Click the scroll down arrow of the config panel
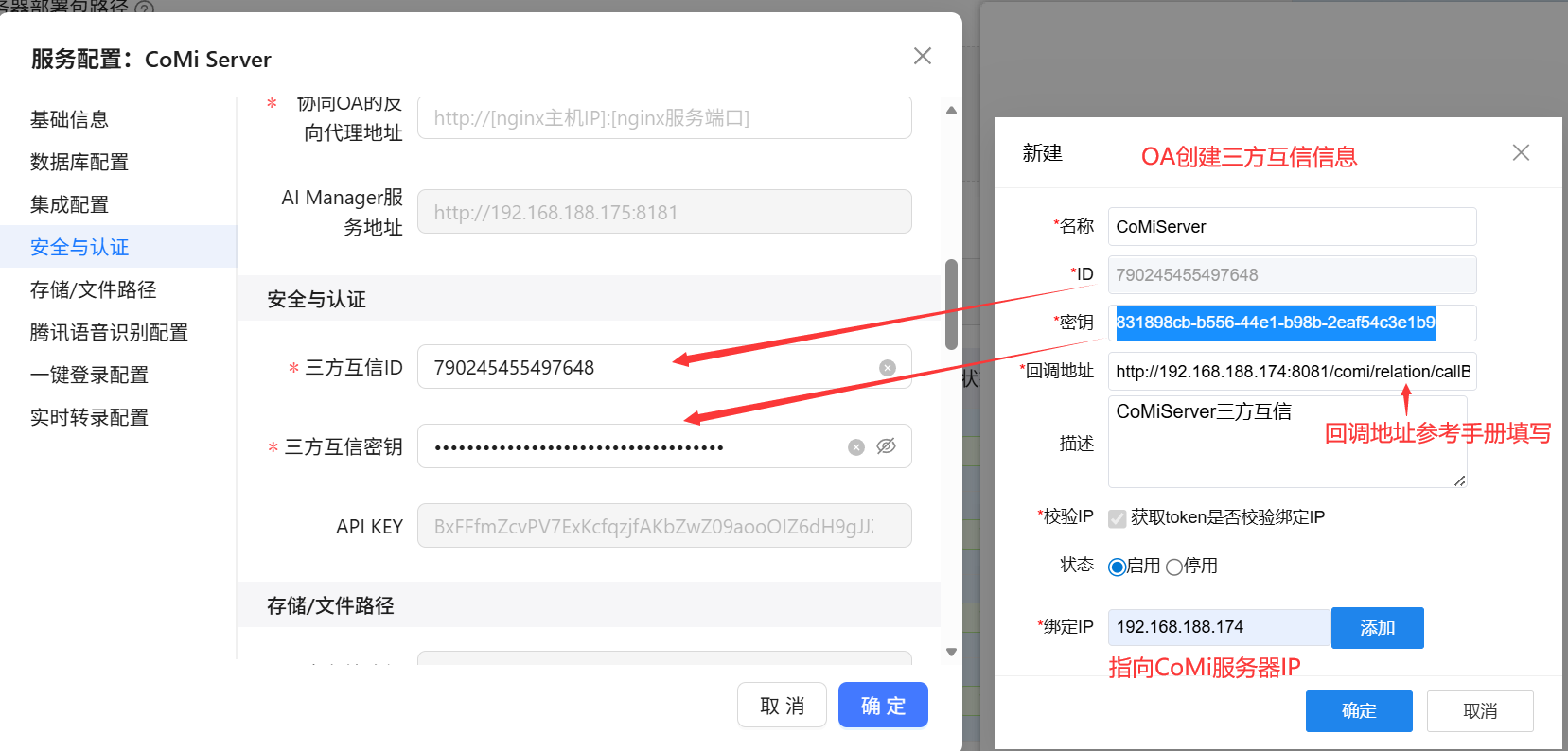This screenshot has width=1568, height=751. [x=951, y=652]
